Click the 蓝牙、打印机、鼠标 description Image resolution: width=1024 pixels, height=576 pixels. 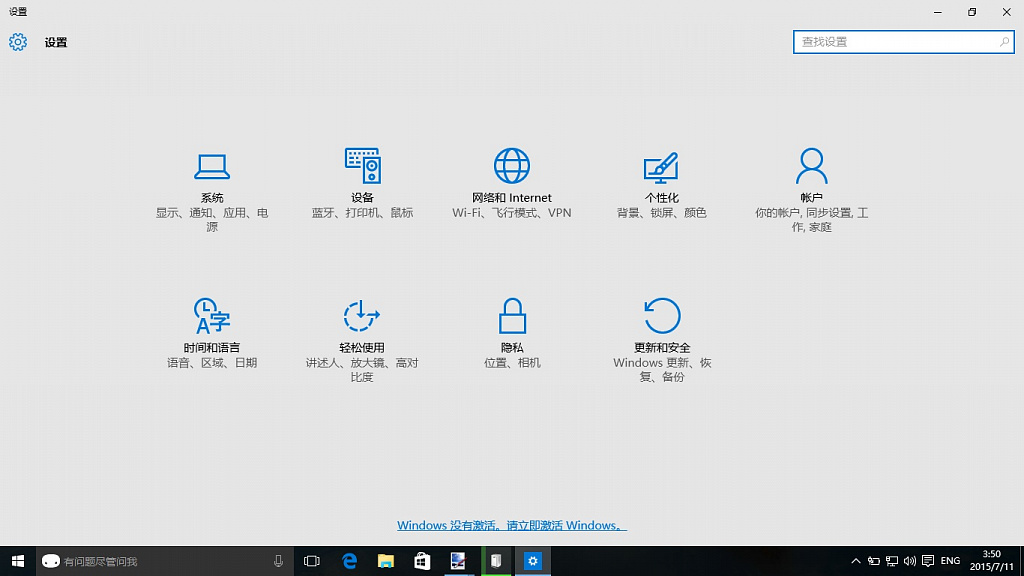(362, 213)
